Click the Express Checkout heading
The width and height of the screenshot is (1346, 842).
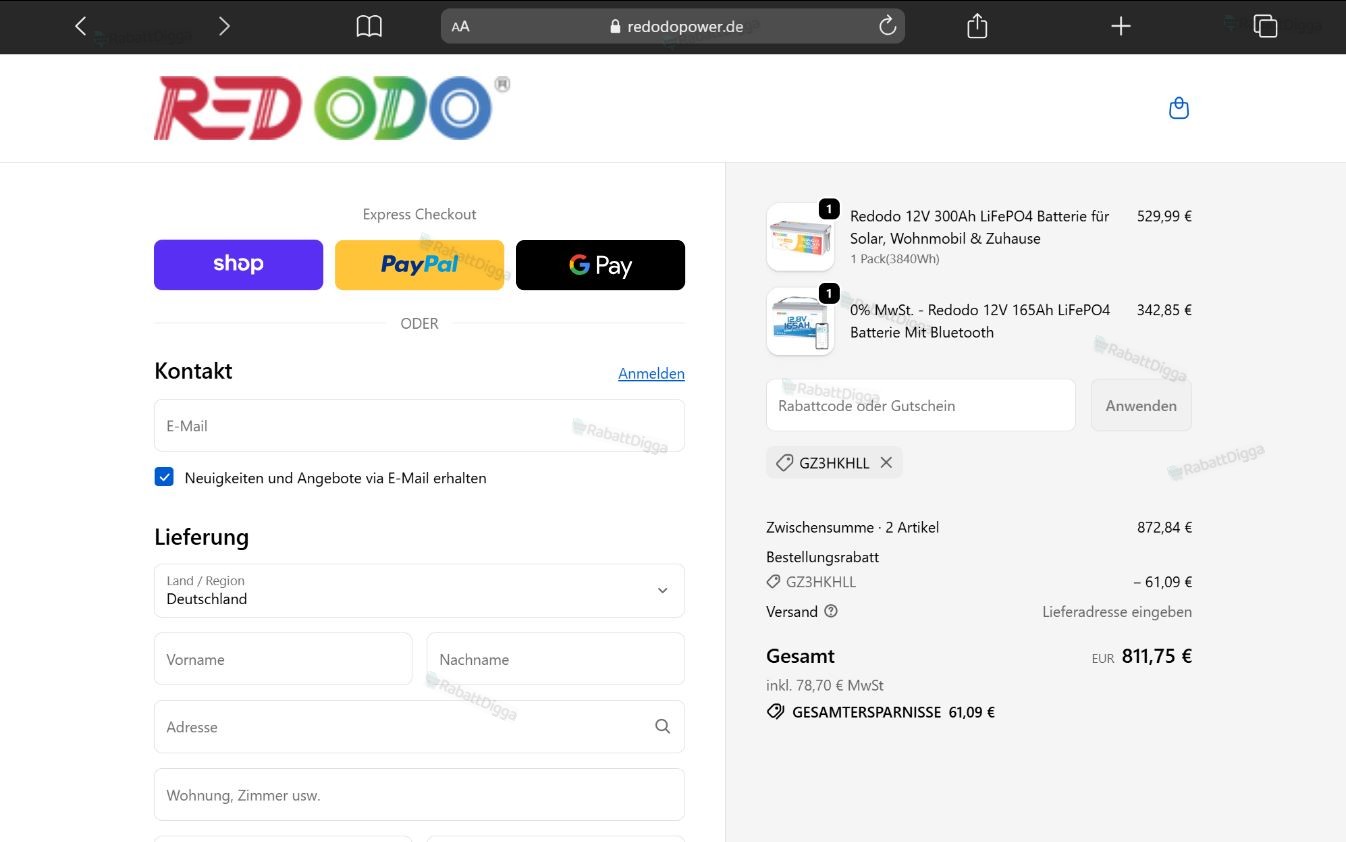(419, 214)
